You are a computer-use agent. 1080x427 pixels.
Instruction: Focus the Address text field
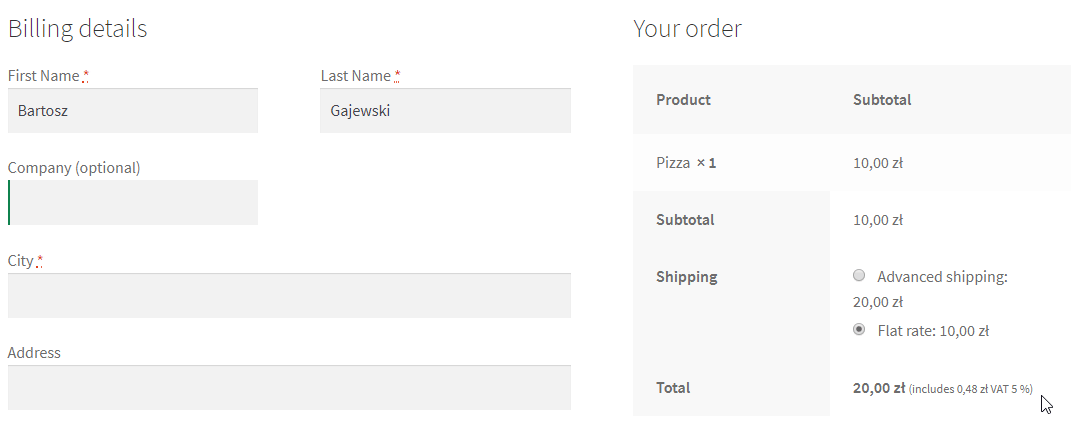tap(289, 388)
